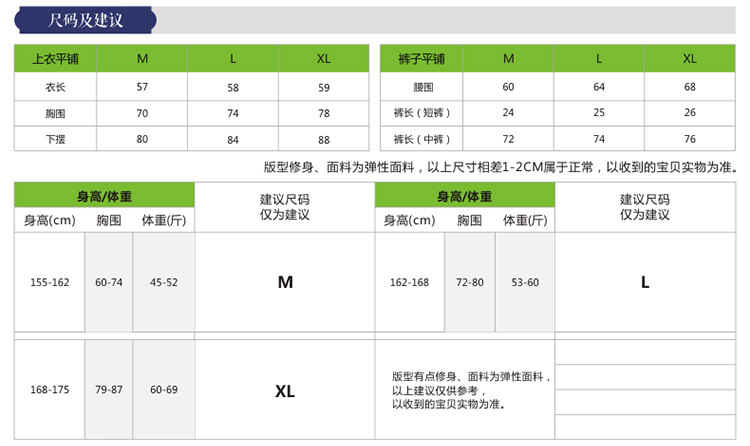Click the 裤长（短裤）row label
The height and width of the screenshot is (446, 750).
click(421, 113)
